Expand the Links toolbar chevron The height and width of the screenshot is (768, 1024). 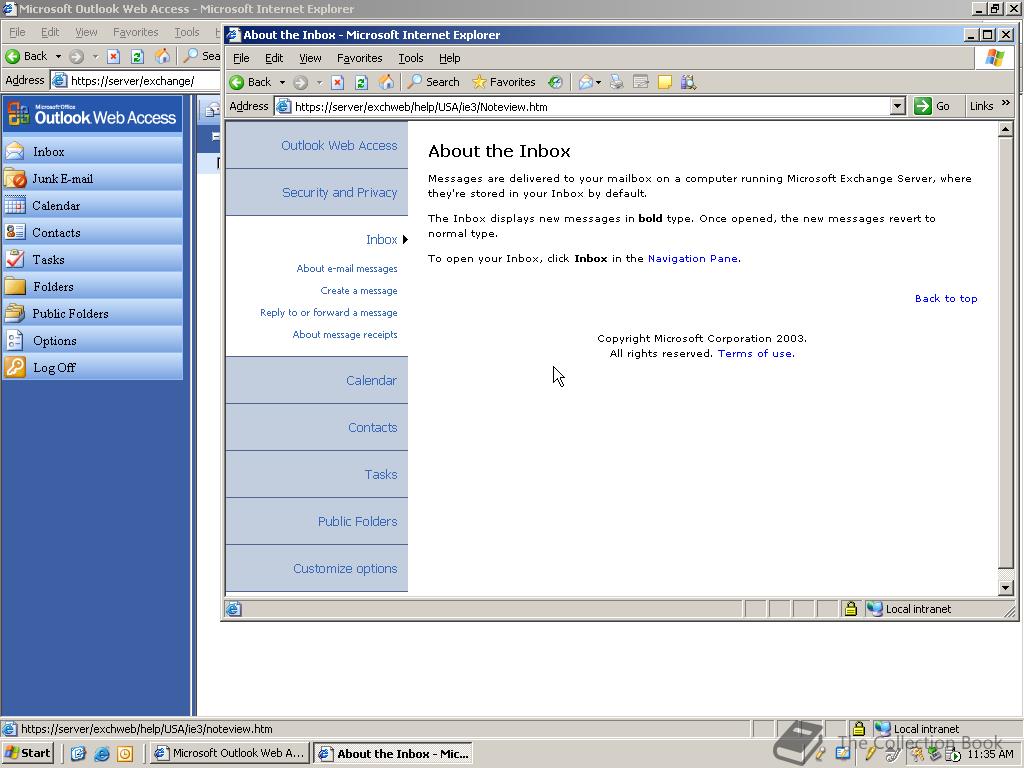pos(1006,103)
